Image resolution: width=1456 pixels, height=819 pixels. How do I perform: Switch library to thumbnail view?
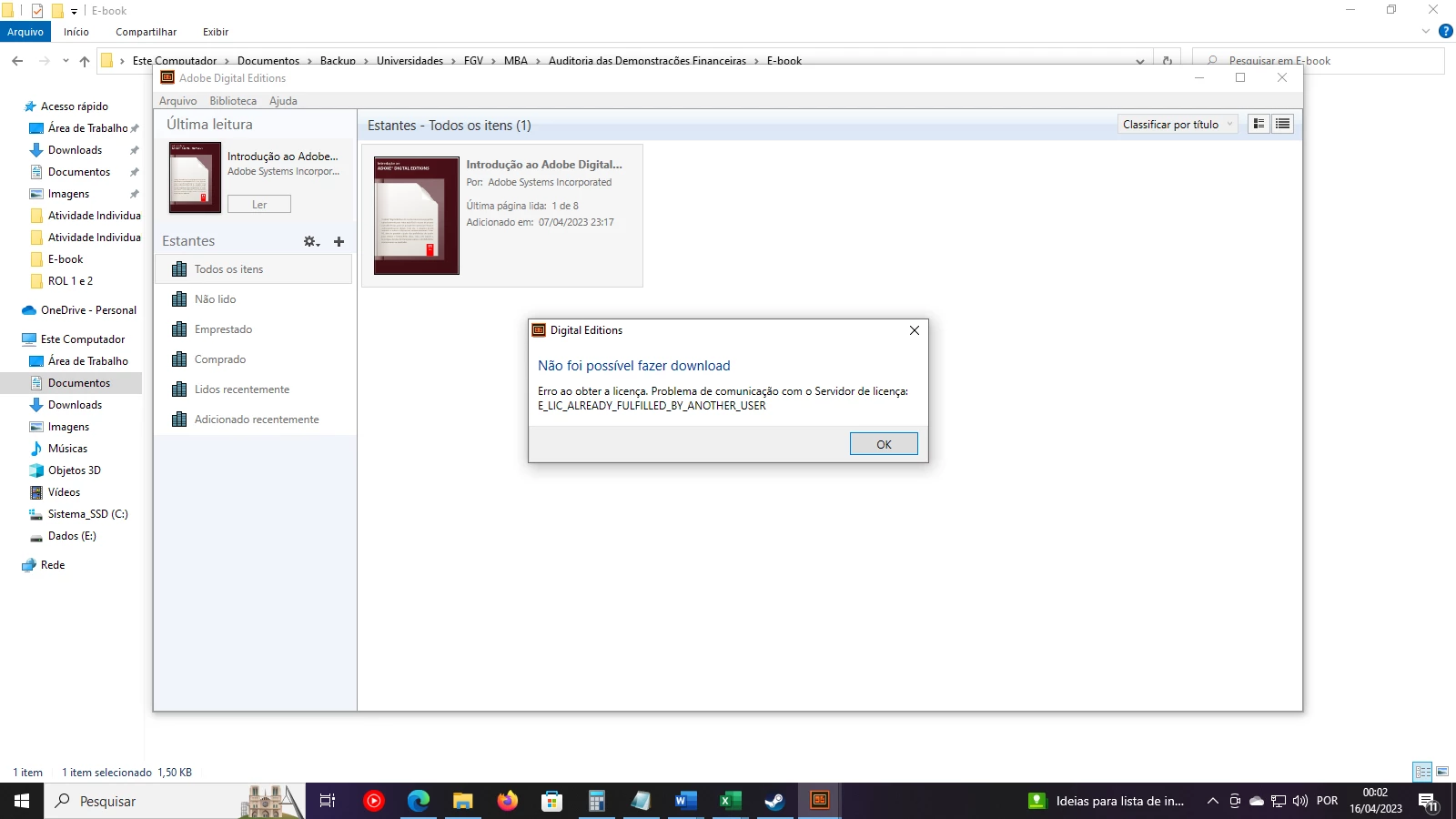[x=1259, y=124]
